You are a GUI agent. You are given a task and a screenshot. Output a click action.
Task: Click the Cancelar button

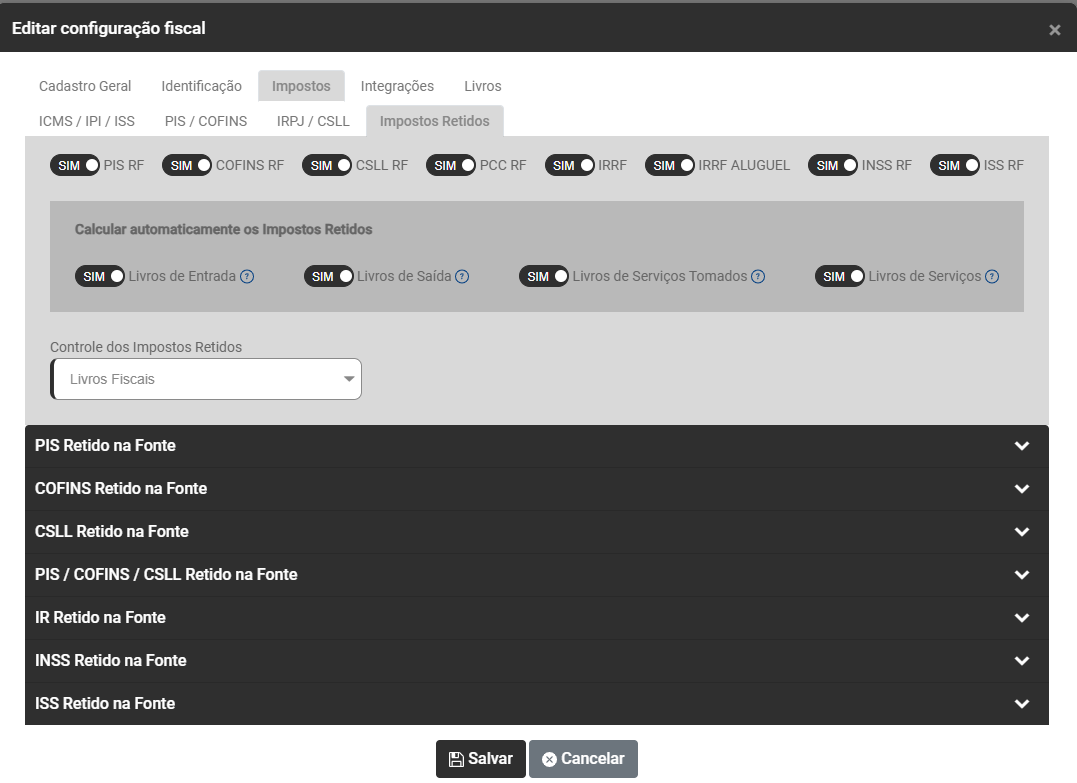point(583,759)
